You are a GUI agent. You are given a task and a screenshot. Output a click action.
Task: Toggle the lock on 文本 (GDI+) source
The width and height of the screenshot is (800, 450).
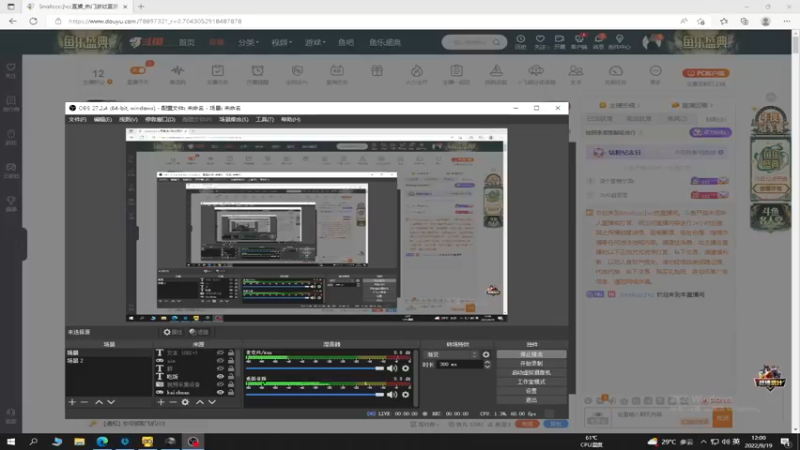tap(231, 353)
